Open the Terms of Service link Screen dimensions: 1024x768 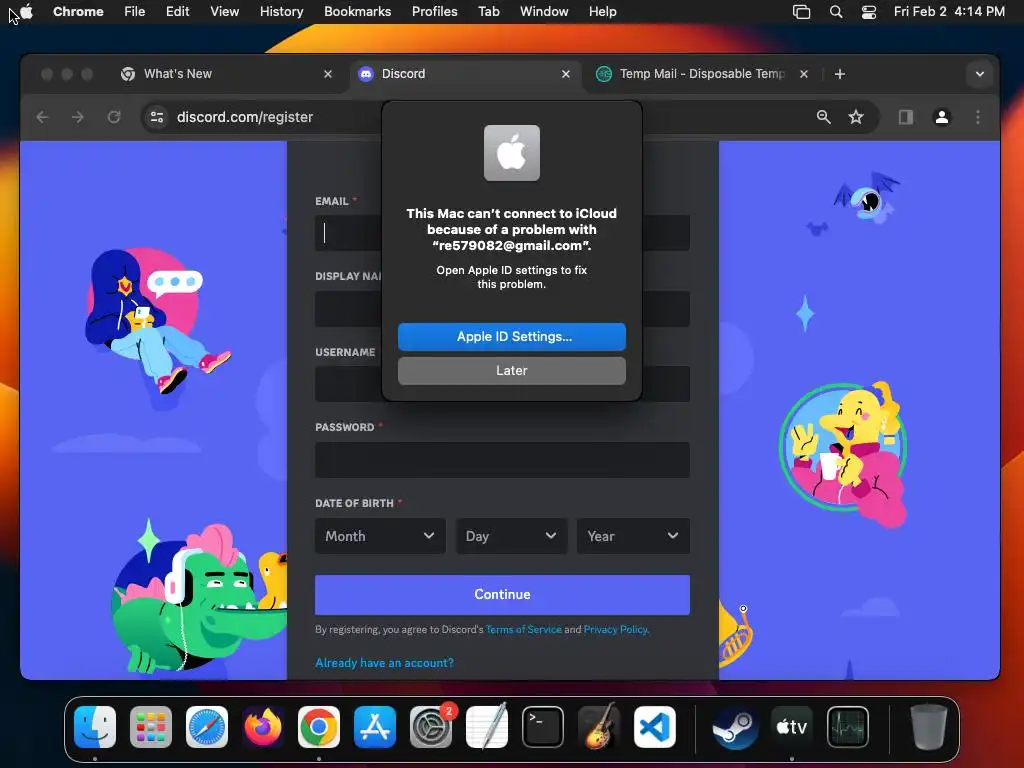click(x=524, y=630)
